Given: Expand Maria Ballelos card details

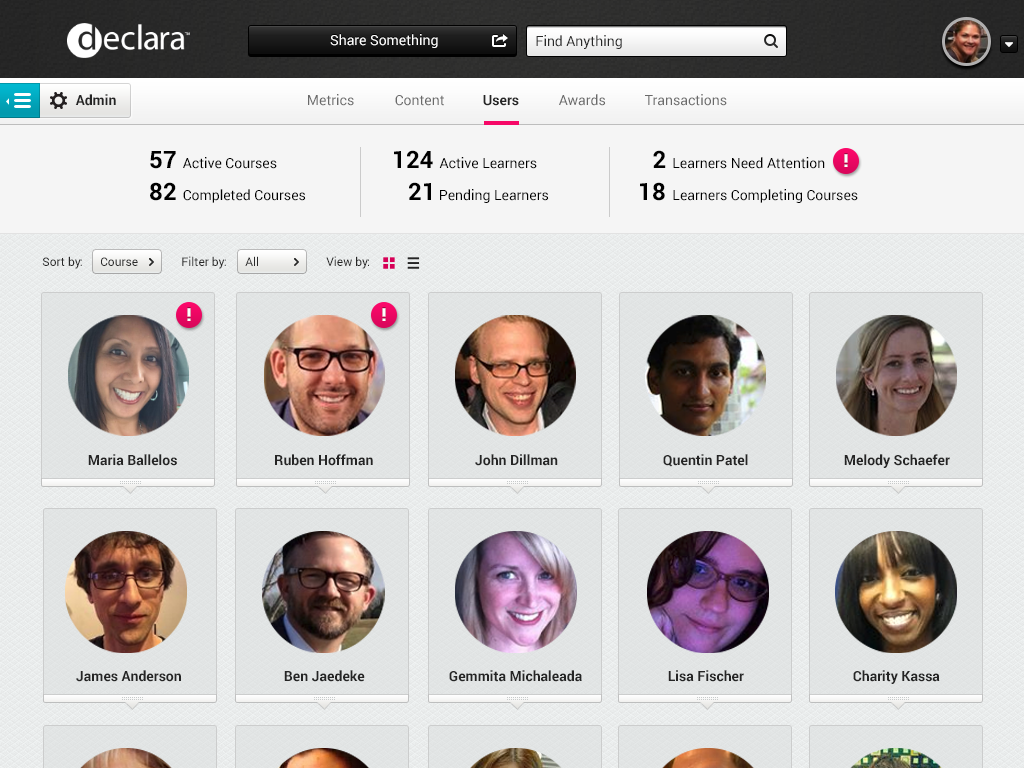Looking at the screenshot, I should pos(130,485).
